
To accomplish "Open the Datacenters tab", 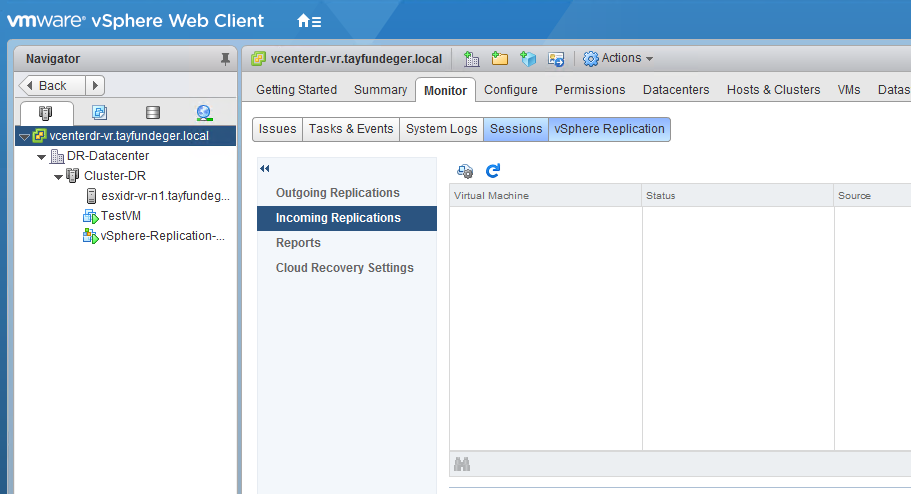I will (x=676, y=90).
